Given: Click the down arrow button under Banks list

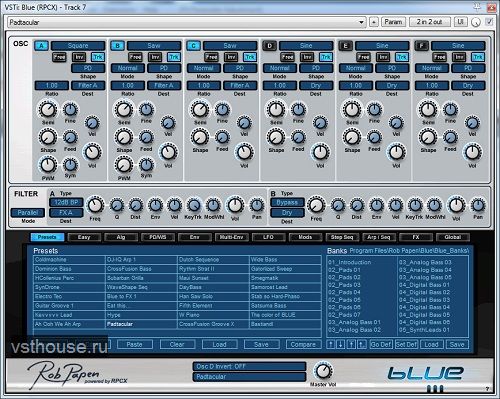Looking at the screenshot, I should click(x=340, y=344).
